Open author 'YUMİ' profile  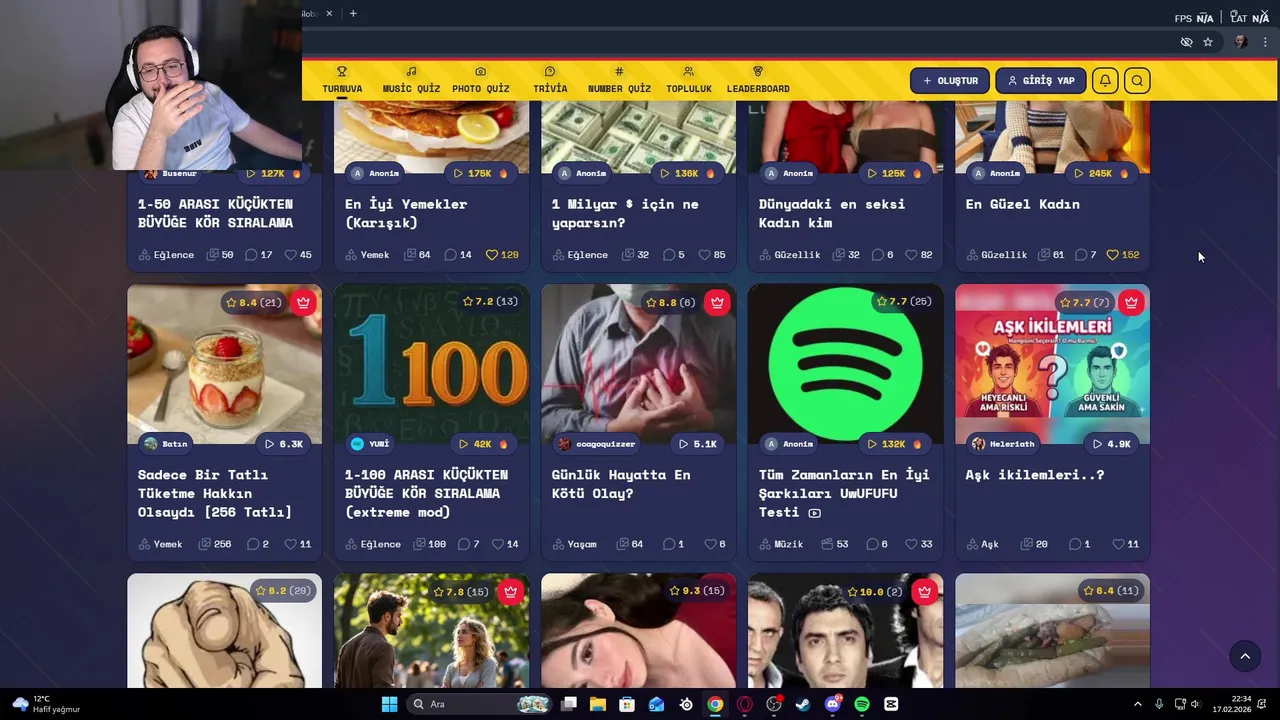[x=370, y=444]
